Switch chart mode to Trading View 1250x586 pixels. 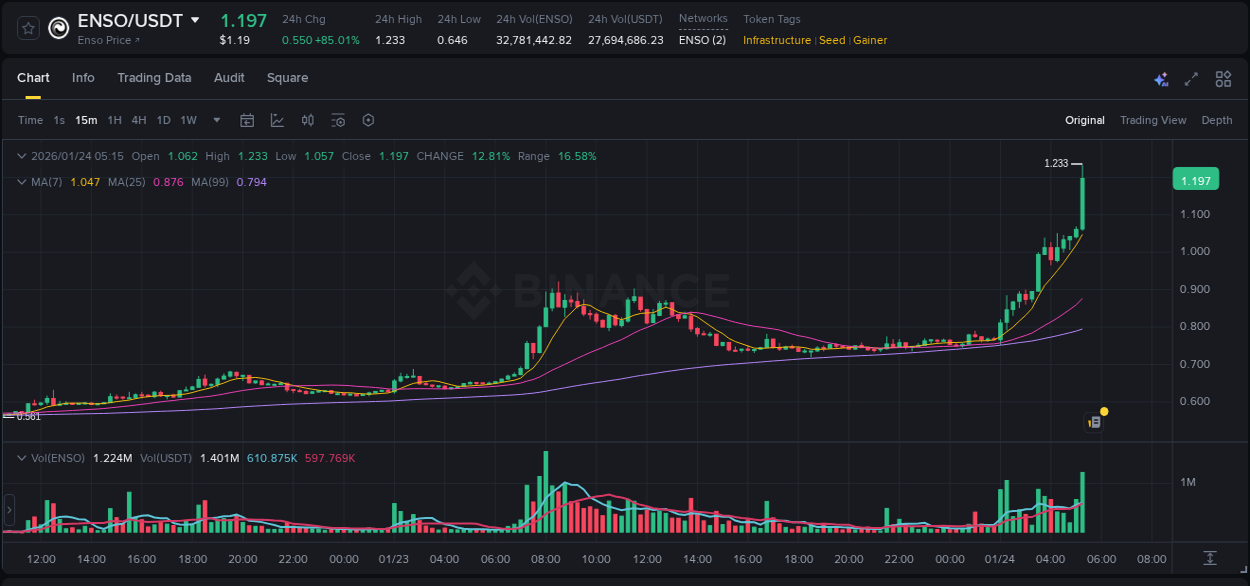coord(1153,120)
